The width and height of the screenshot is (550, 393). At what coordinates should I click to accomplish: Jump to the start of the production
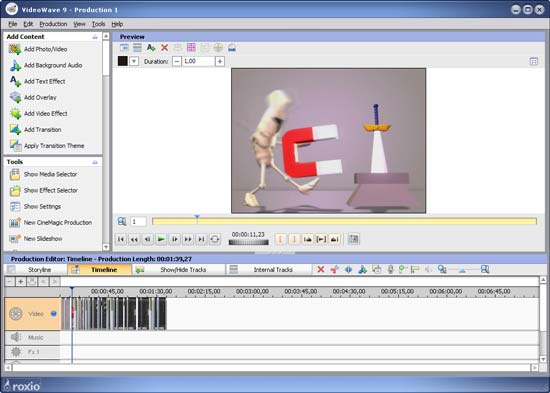tap(121, 239)
